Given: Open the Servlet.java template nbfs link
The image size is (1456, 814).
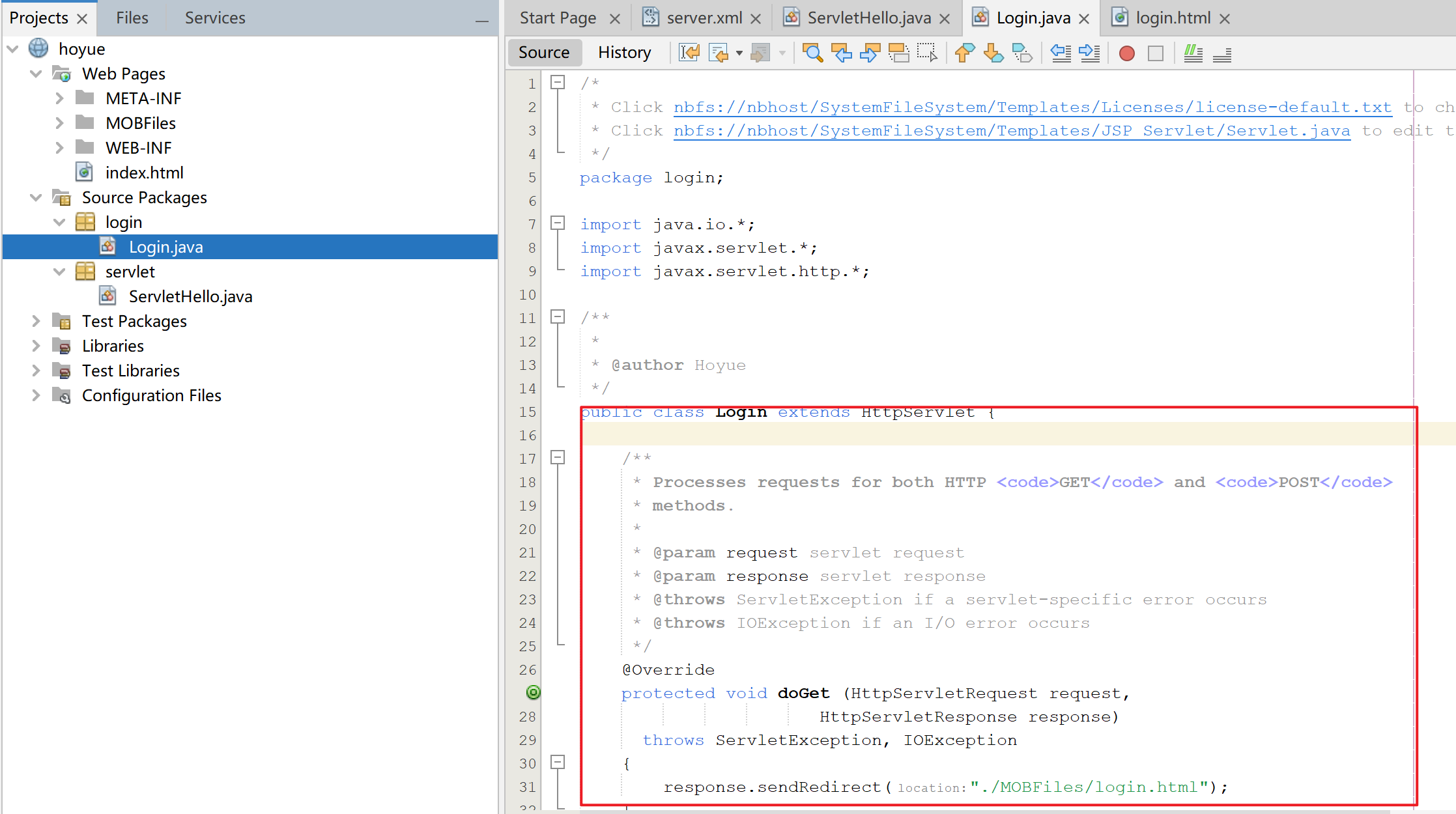Looking at the screenshot, I should pyautogui.click(x=1012, y=131).
